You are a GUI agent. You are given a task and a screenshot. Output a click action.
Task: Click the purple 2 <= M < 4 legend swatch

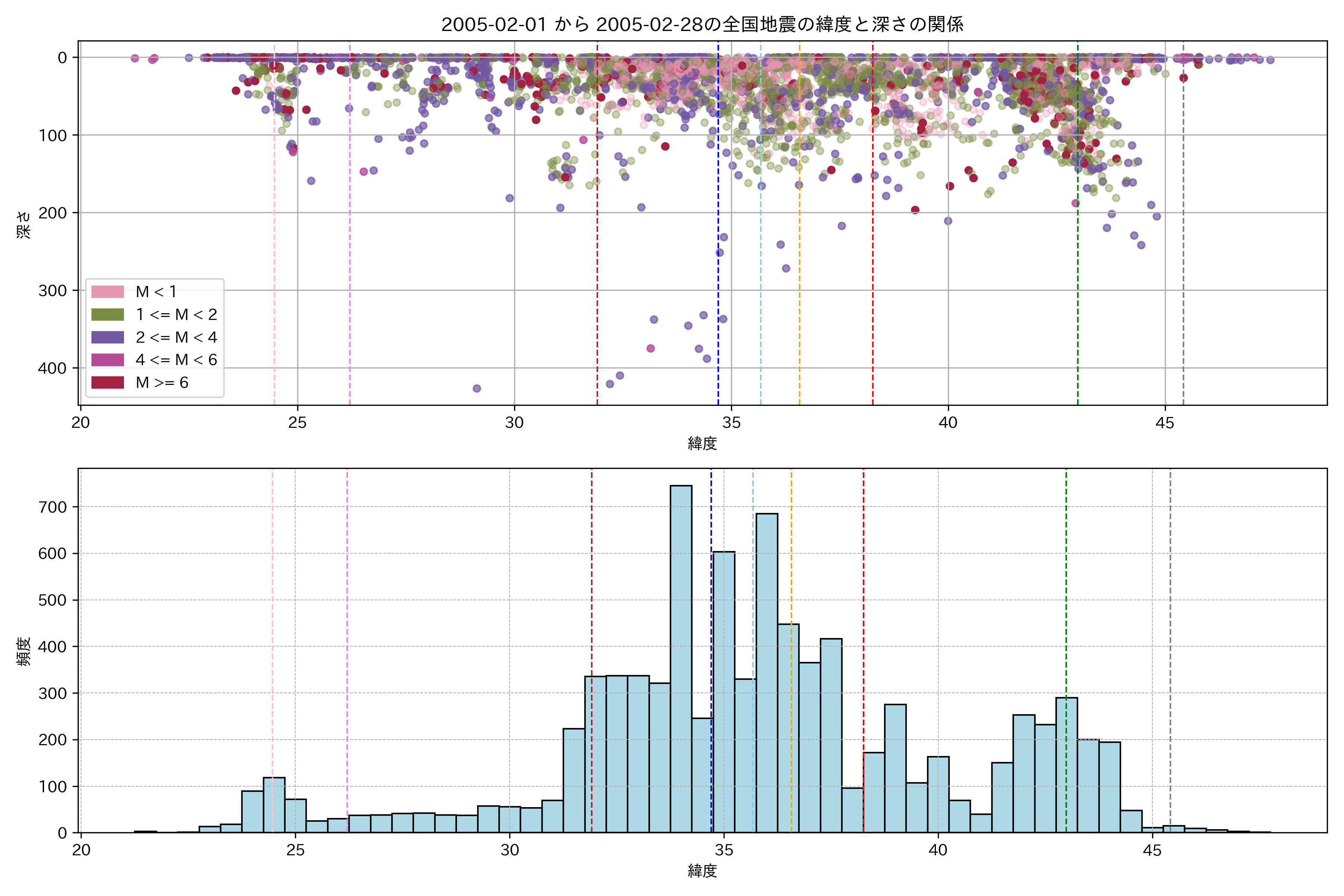click(x=108, y=337)
